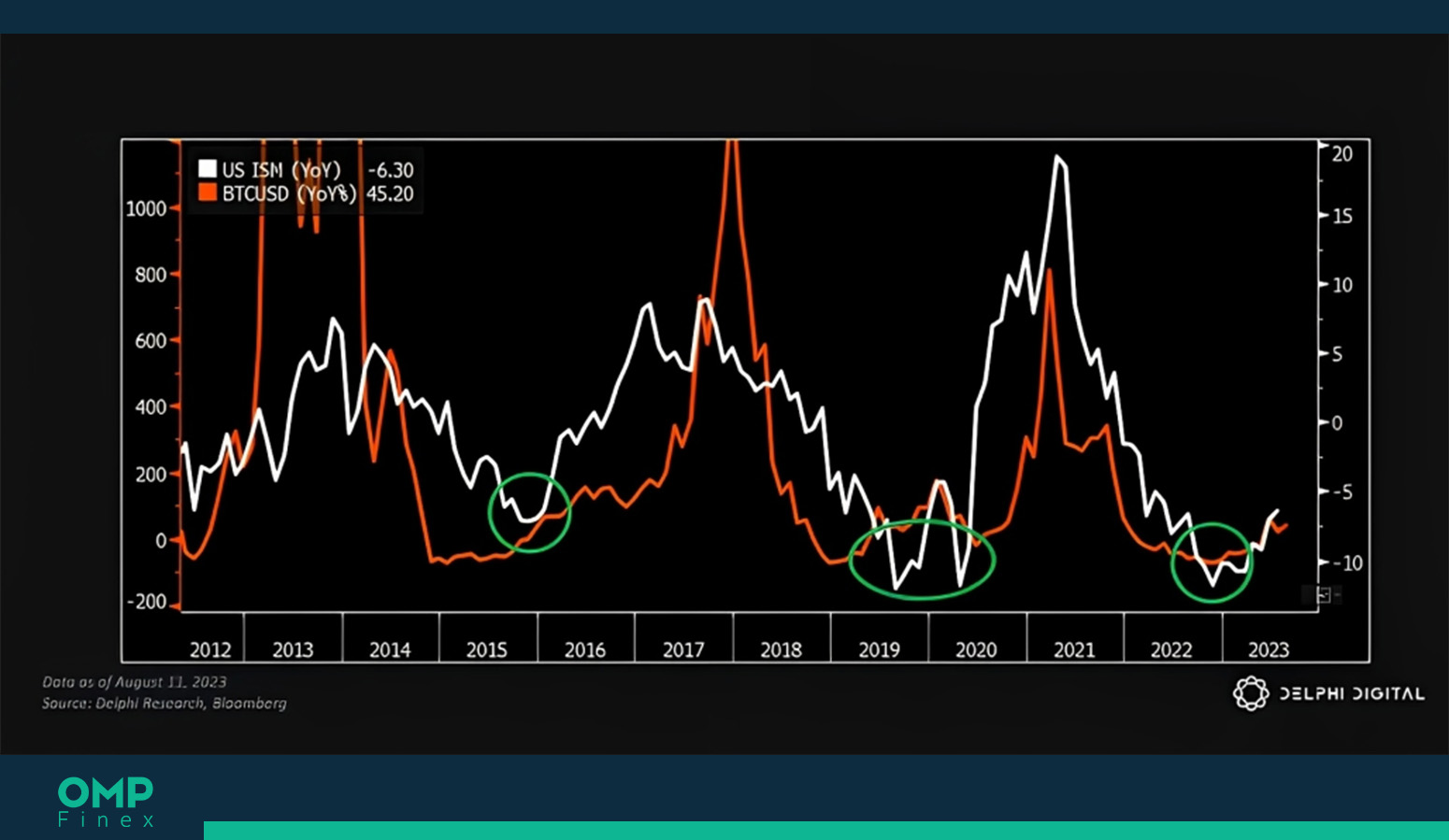The height and width of the screenshot is (840, 1449).
Task: Click the small icon at chart bottom-right corner
Action: tap(1324, 595)
